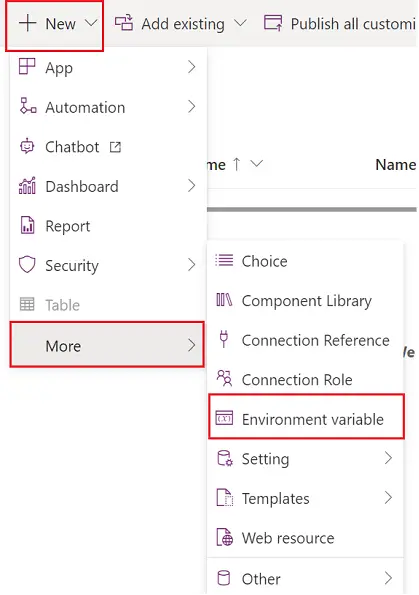Viewport: 419px width, 595px height.
Task: Expand the Add existing dropdown chevron
Action: point(240,23)
